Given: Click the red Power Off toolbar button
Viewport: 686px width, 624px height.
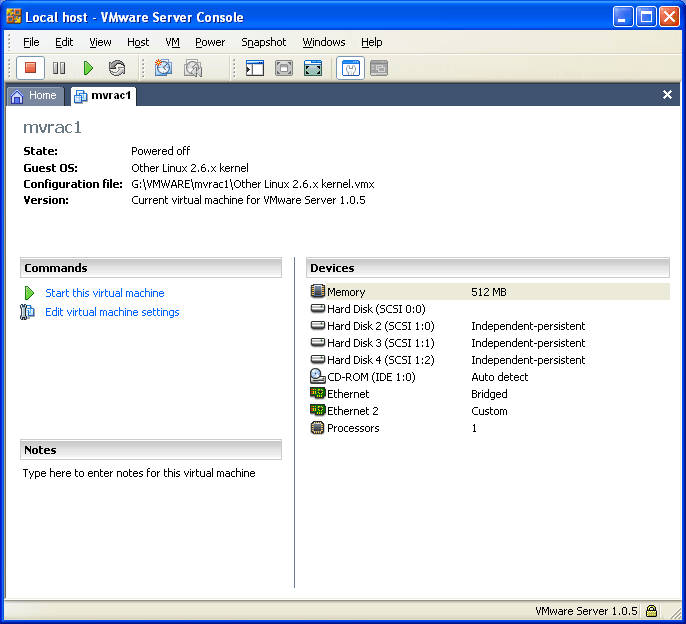Looking at the screenshot, I should coord(30,68).
